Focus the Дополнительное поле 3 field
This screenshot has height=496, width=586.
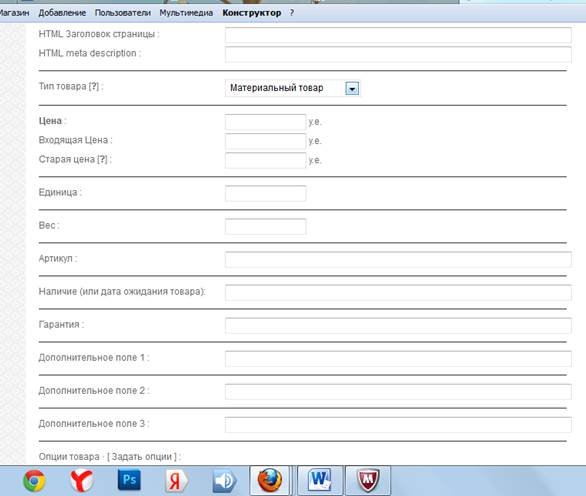(398, 425)
